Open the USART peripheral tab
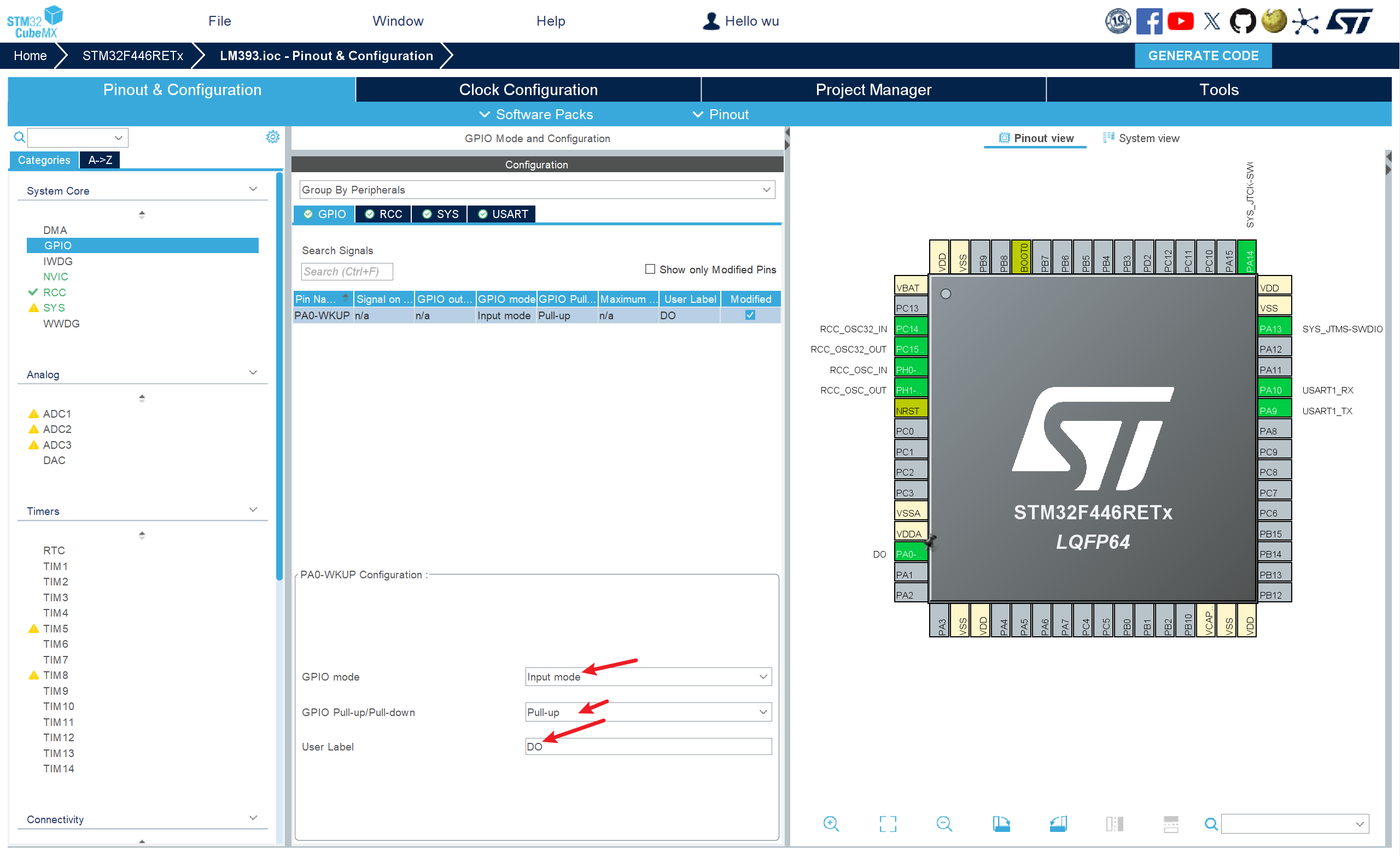 (502, 214)
